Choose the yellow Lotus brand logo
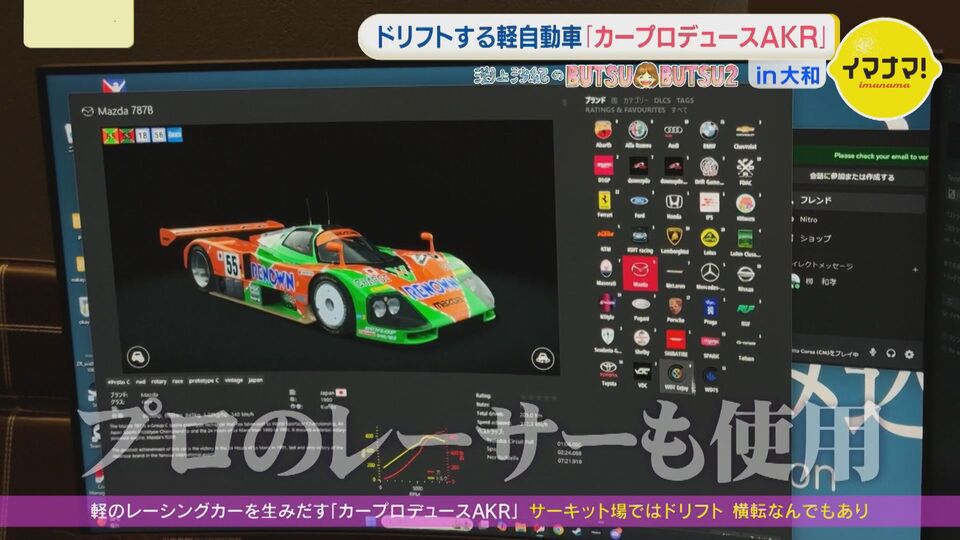This screenshot has width=960, height=540. pyautogui.click(x=710, y=237)
